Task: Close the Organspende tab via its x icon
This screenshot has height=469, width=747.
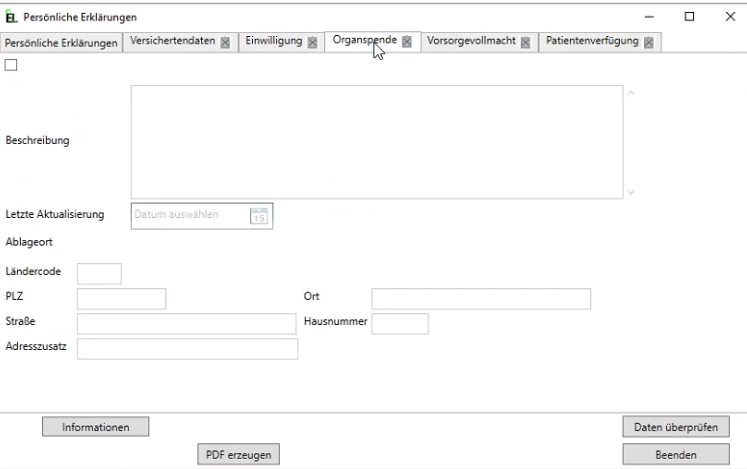Action: pos(406,42)
